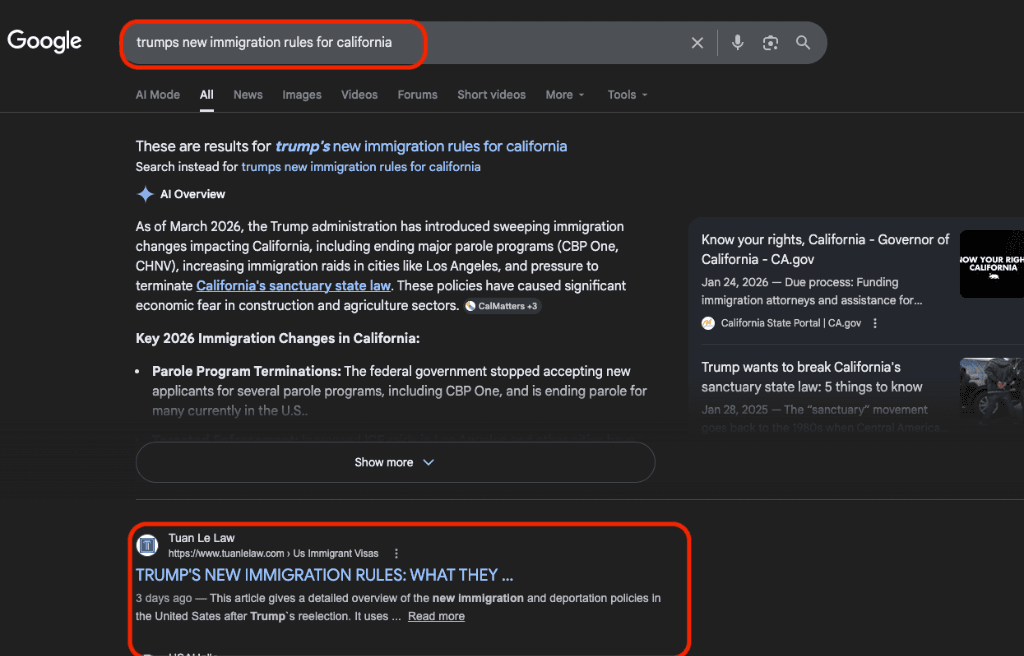1024x656 pixels.
Task: Expand AI Overview with Show more
Action: 395,463
